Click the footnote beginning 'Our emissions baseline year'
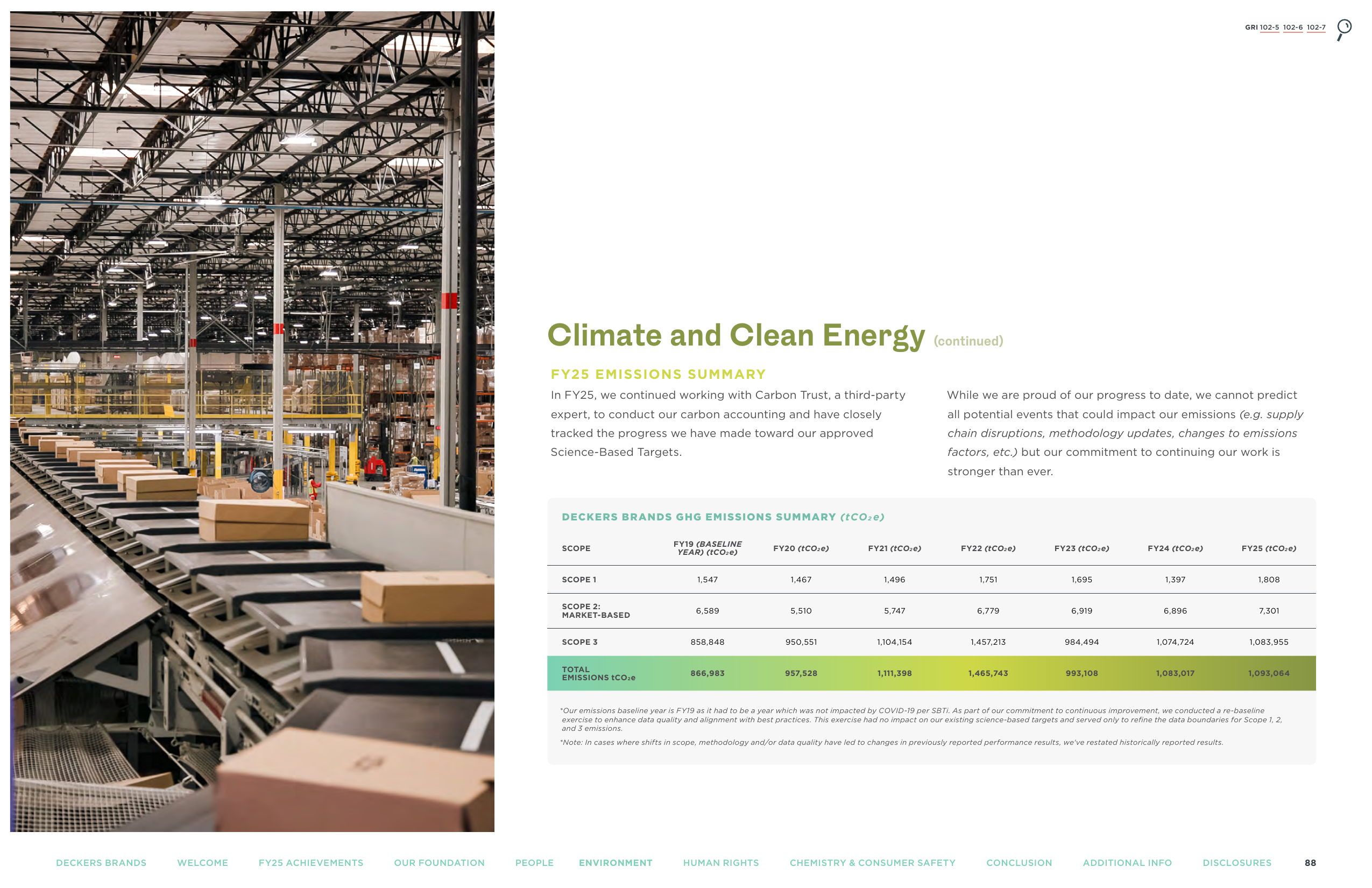1372x888 pixels. click(922, 719)
